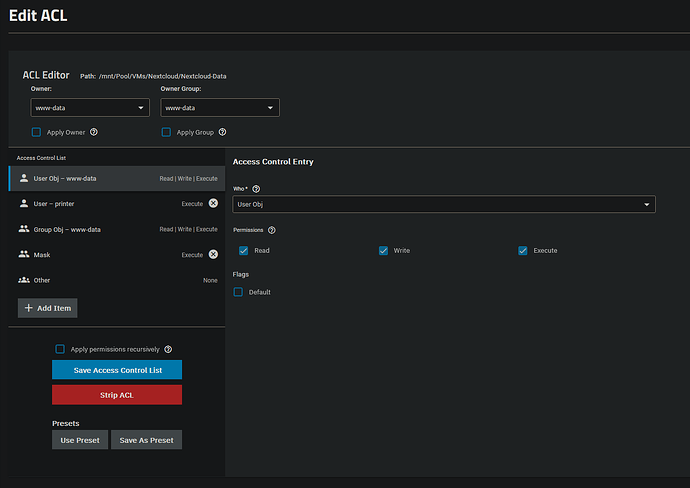Add a new ACL item
The image size is (690, 488).
48,308
